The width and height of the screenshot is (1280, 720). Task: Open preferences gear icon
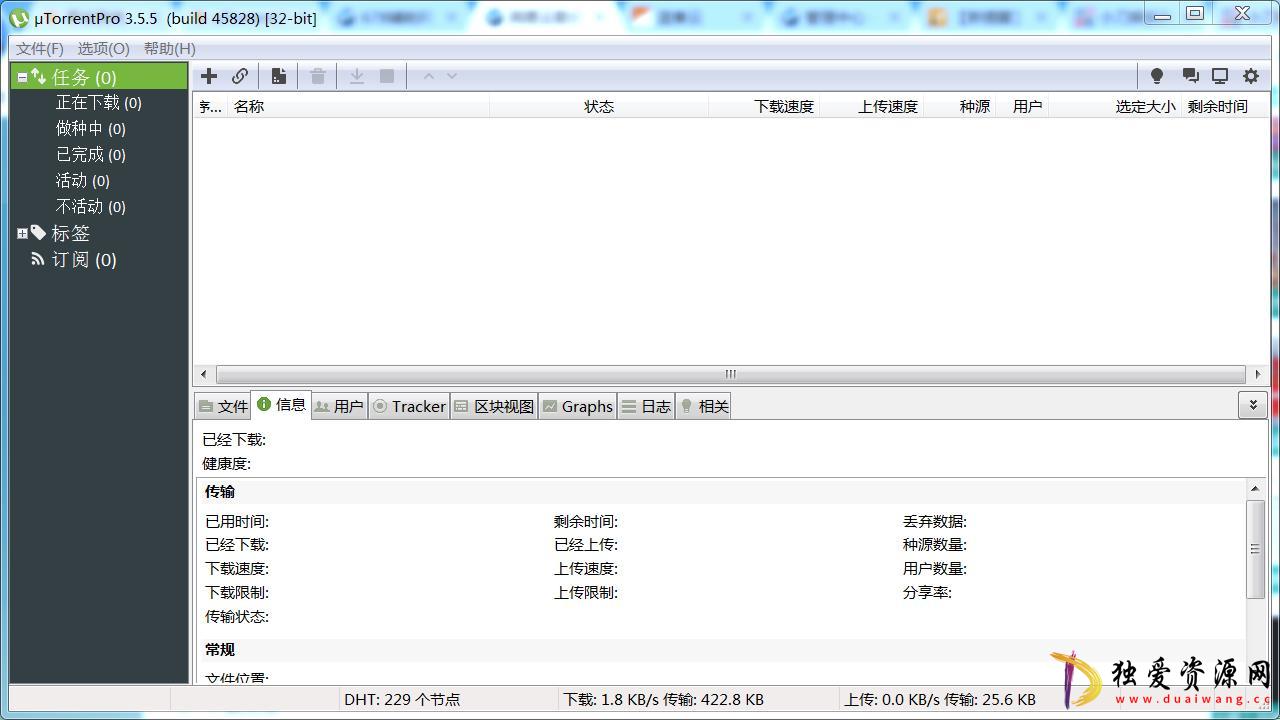(x=1251, y=76)
